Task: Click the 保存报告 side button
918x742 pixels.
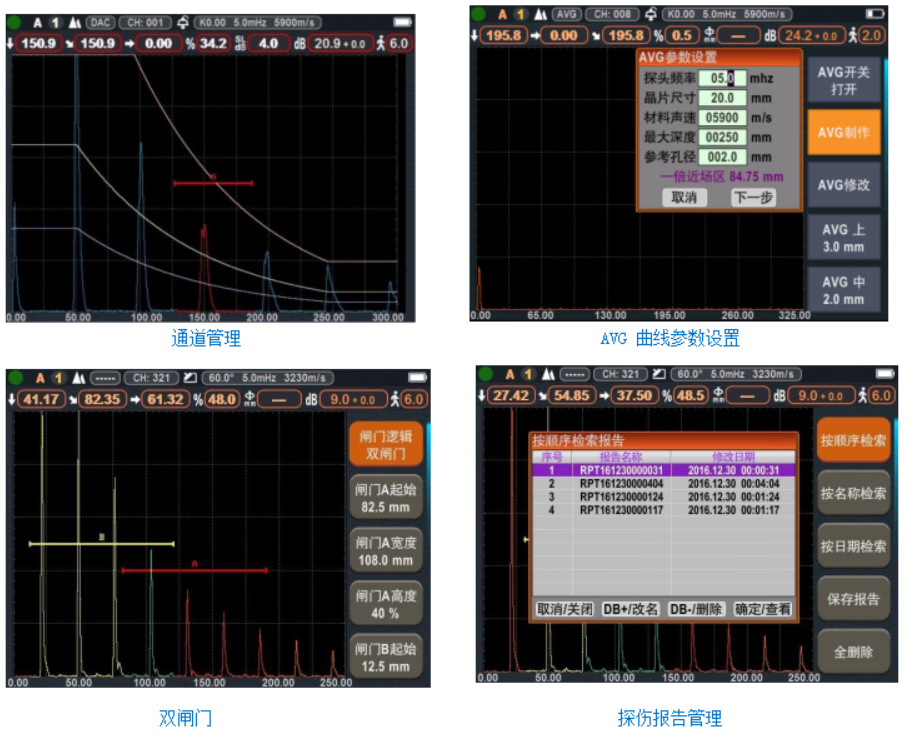Action: (x=854, y=599)
